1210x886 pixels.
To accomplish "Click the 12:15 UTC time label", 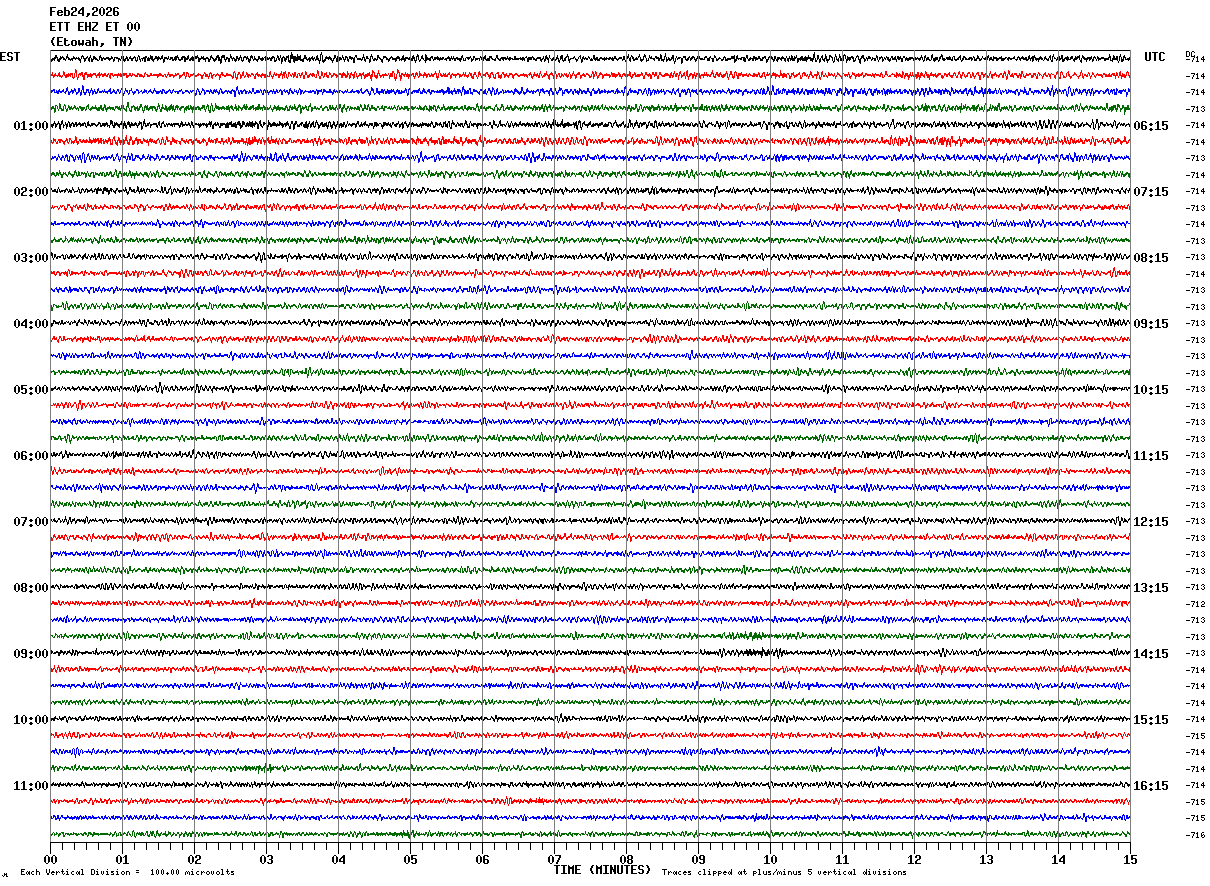I will click(1151, 522).
